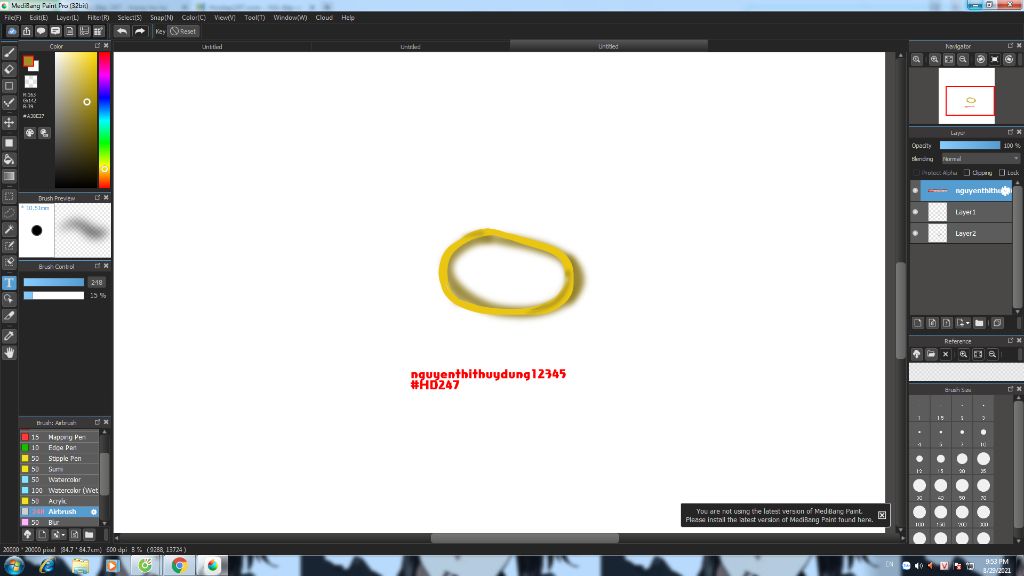1024x576 pixels.
Task: Click the Undo arrow in toolbar
Action: [122, 31]
